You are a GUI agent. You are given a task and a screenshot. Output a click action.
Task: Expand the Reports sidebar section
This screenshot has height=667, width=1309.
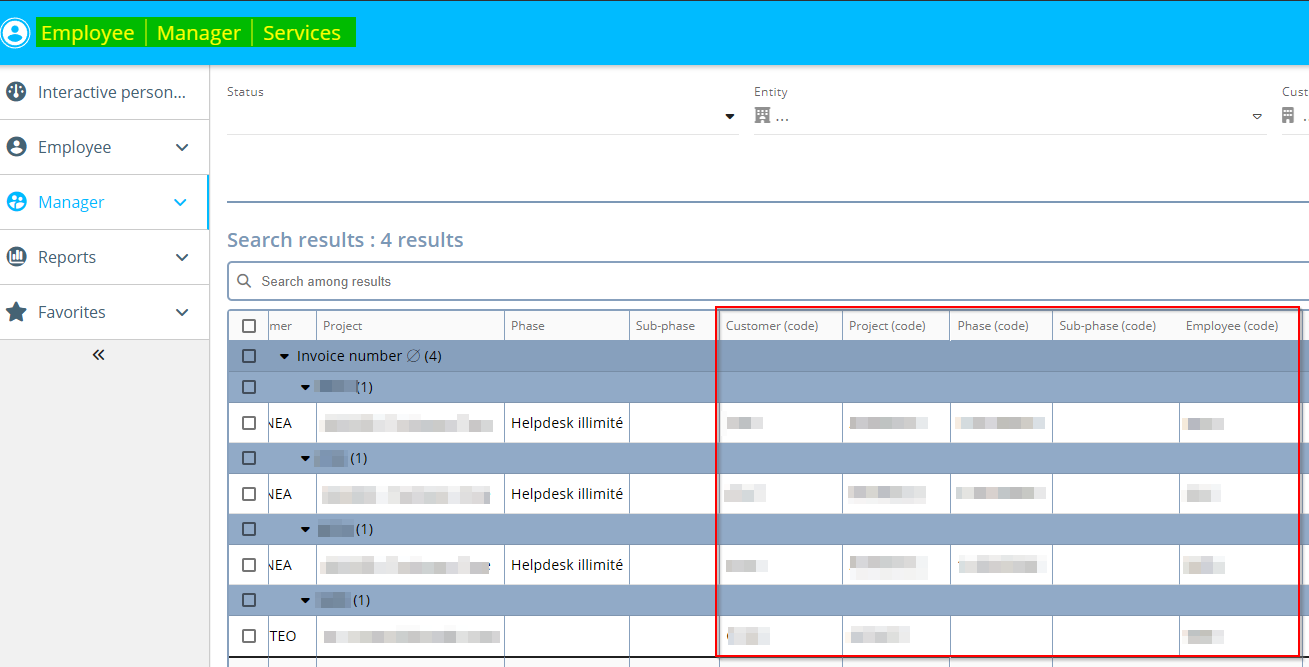click(182, 257)
